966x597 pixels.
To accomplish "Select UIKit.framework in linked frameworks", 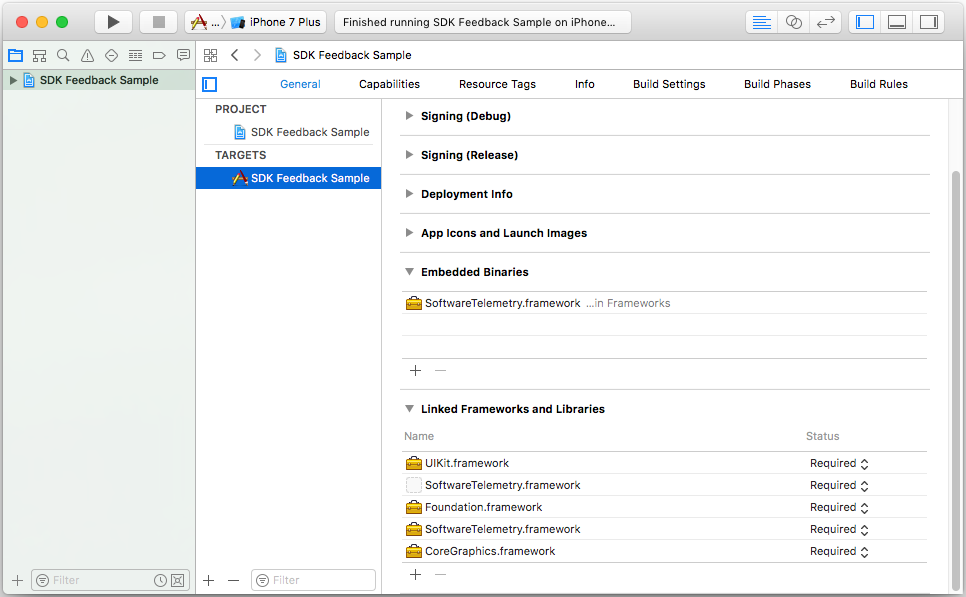I will pos(664,463).
